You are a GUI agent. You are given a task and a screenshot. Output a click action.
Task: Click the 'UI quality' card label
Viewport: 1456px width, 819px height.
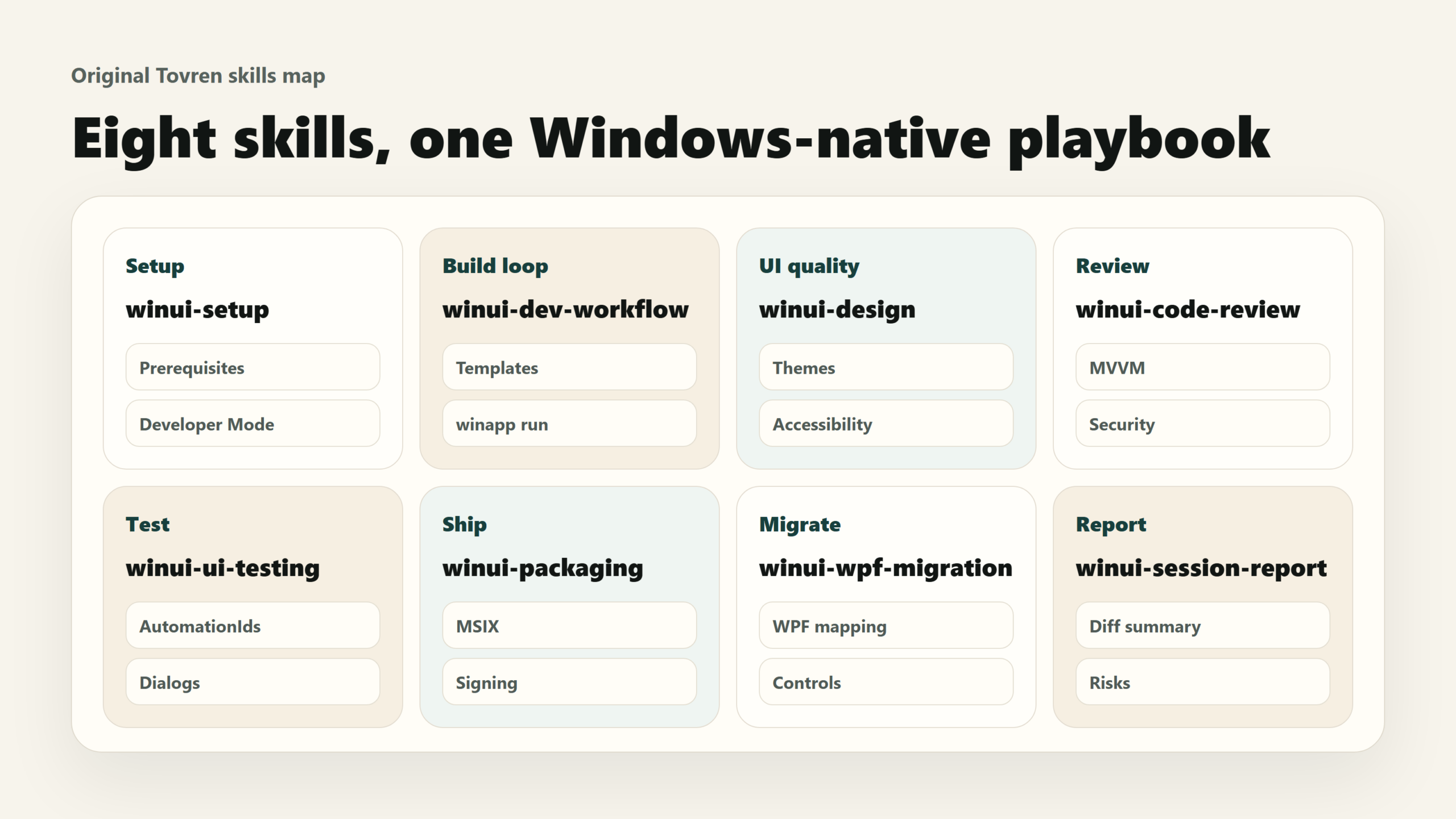click(x=809, y=266)
